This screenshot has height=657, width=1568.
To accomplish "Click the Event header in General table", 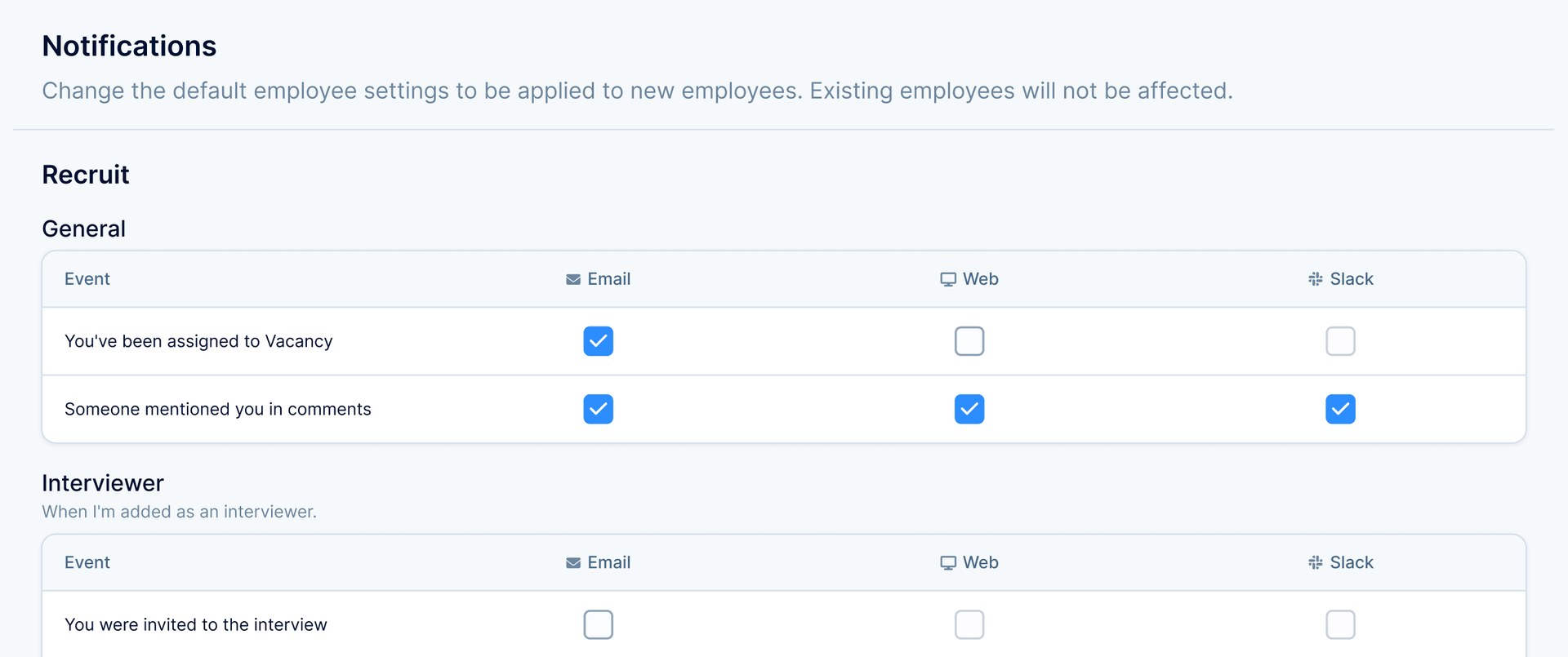I will pos(87,279).
